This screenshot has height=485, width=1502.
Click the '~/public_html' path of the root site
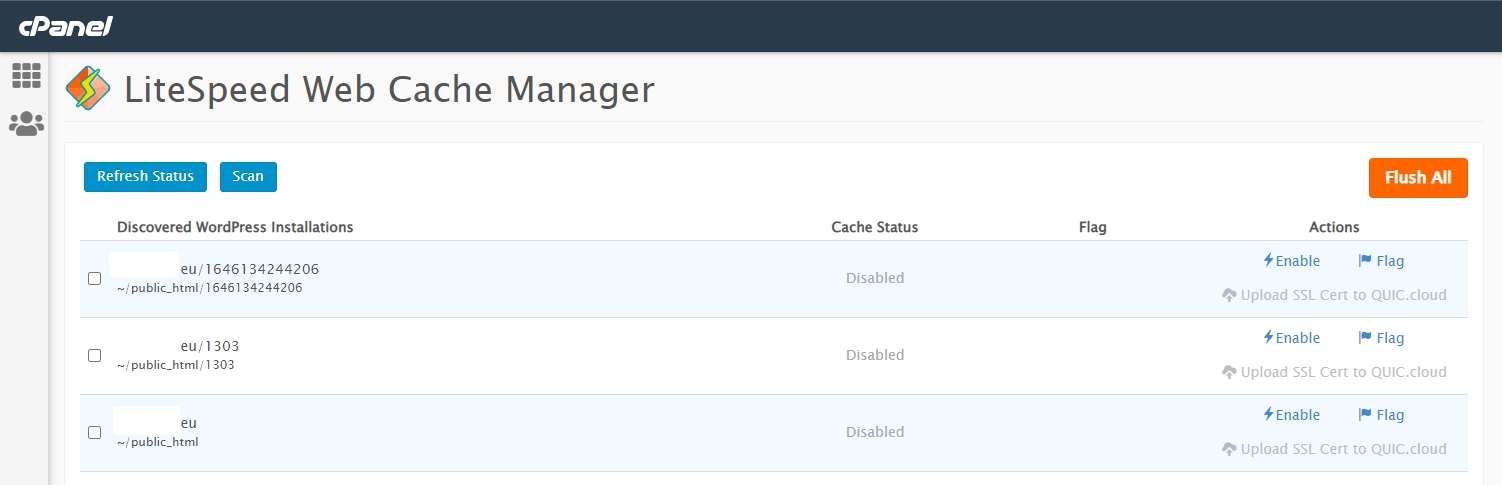157,442
